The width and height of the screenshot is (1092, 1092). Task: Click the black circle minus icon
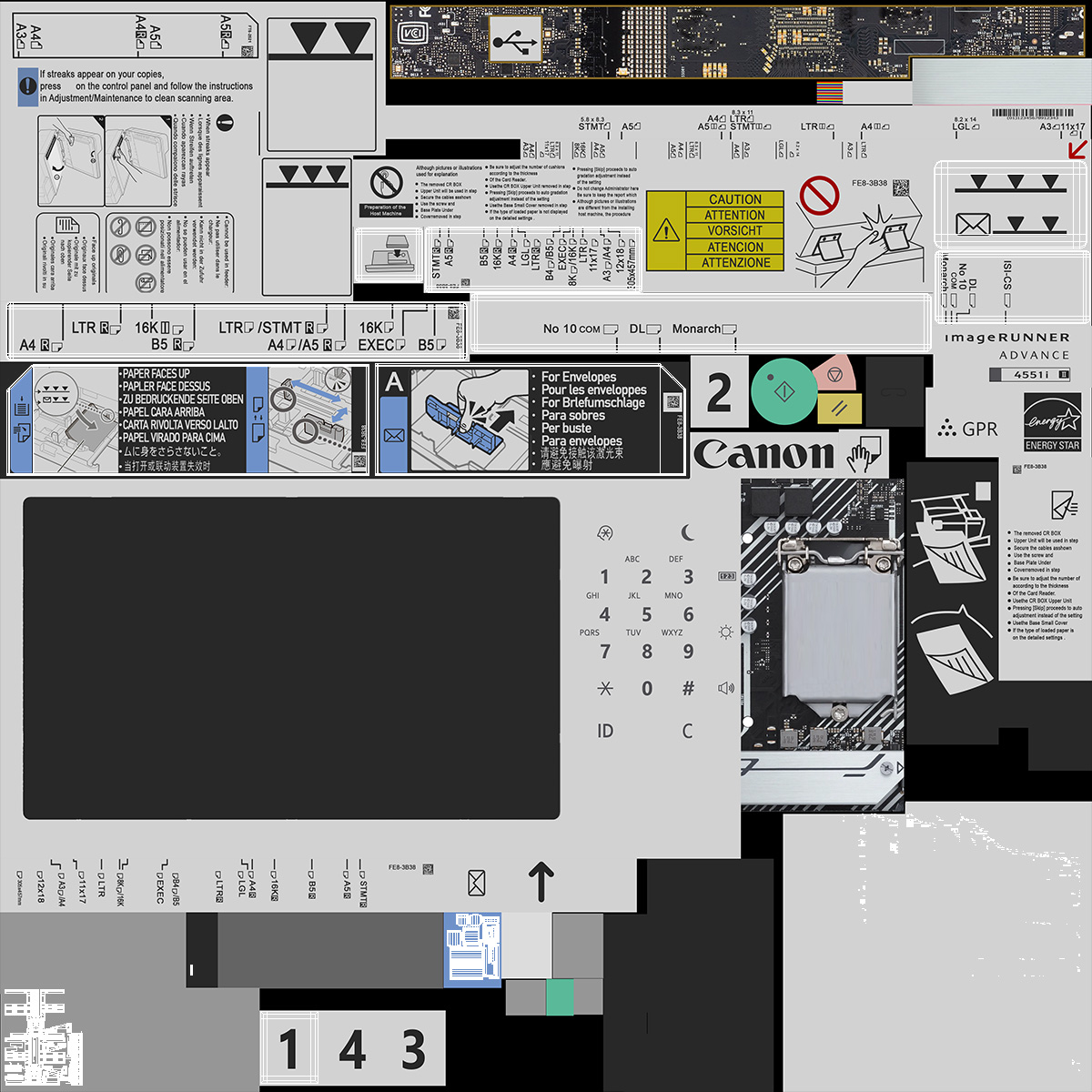[225, 123]
